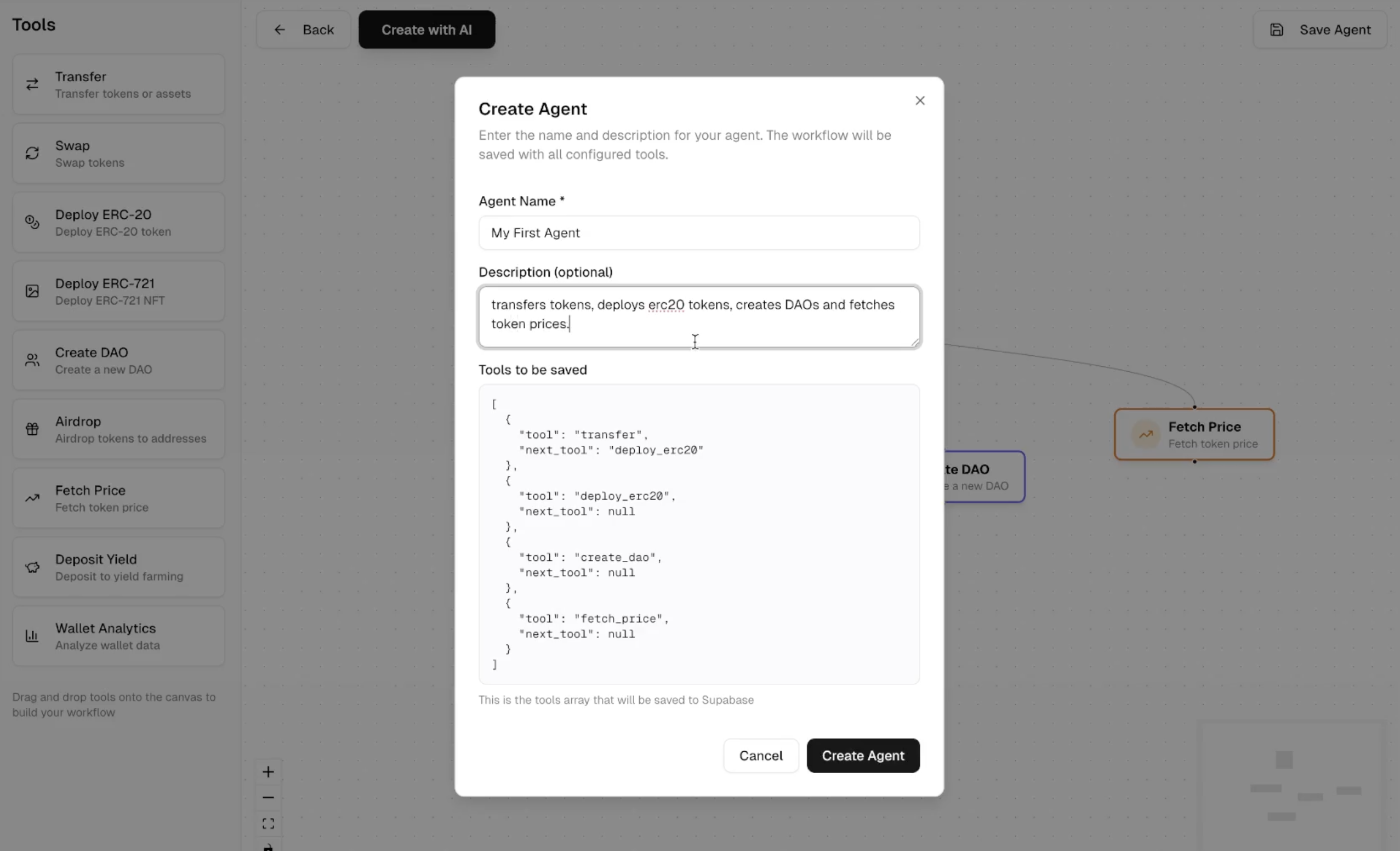Image resolution: width=1400 pixels, height=851 pixels.
Task: Click the fit view canvas control
Action: pyautogui.click(x=268, y=824)
